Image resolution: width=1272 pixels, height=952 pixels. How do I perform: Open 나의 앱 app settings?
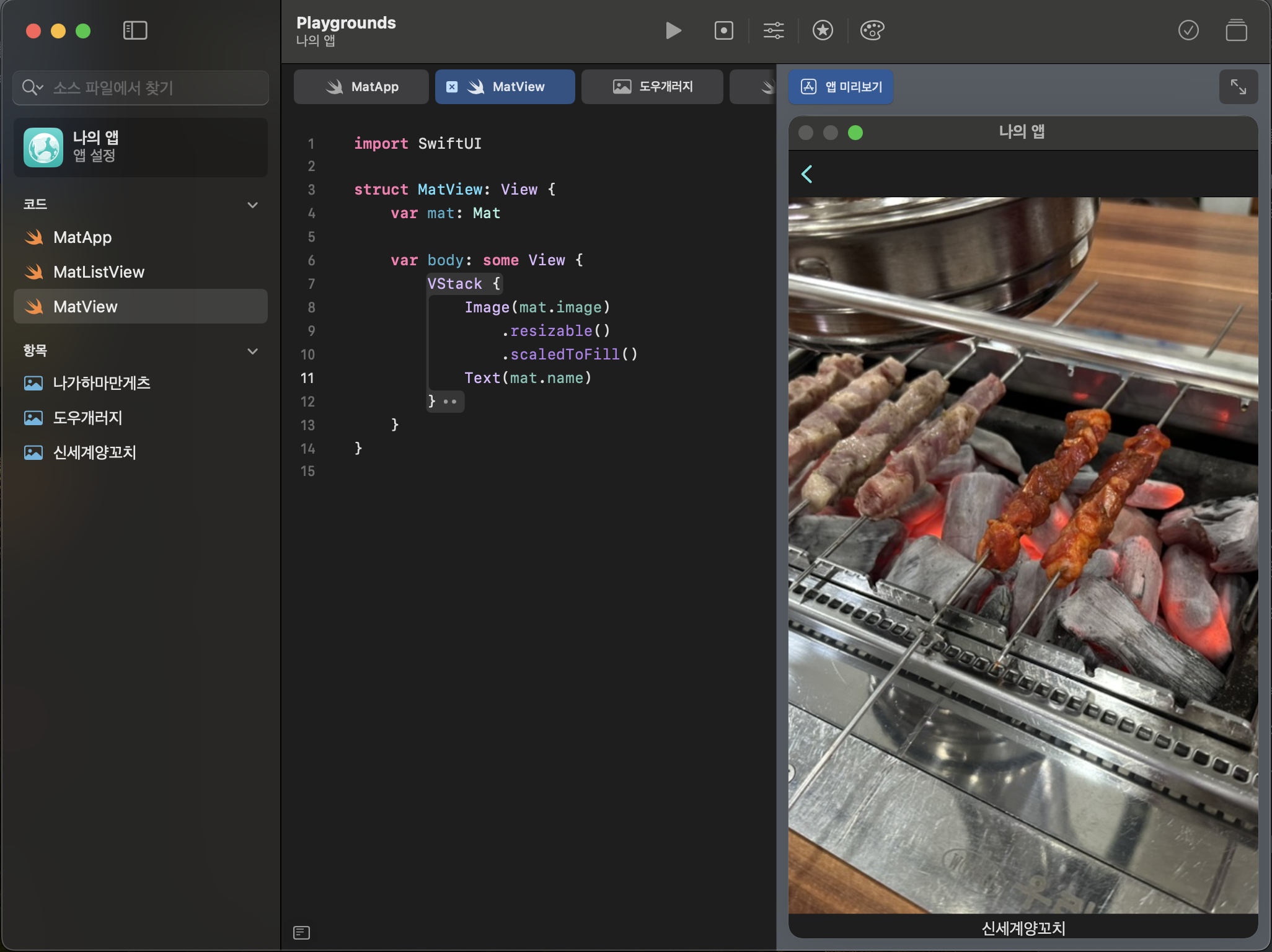141,147
